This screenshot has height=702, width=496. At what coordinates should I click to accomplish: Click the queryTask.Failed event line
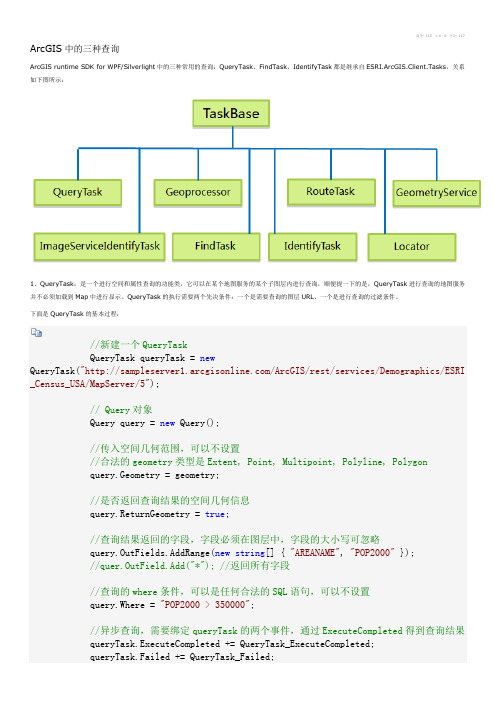pyautogui.click(x=182, y=657)
